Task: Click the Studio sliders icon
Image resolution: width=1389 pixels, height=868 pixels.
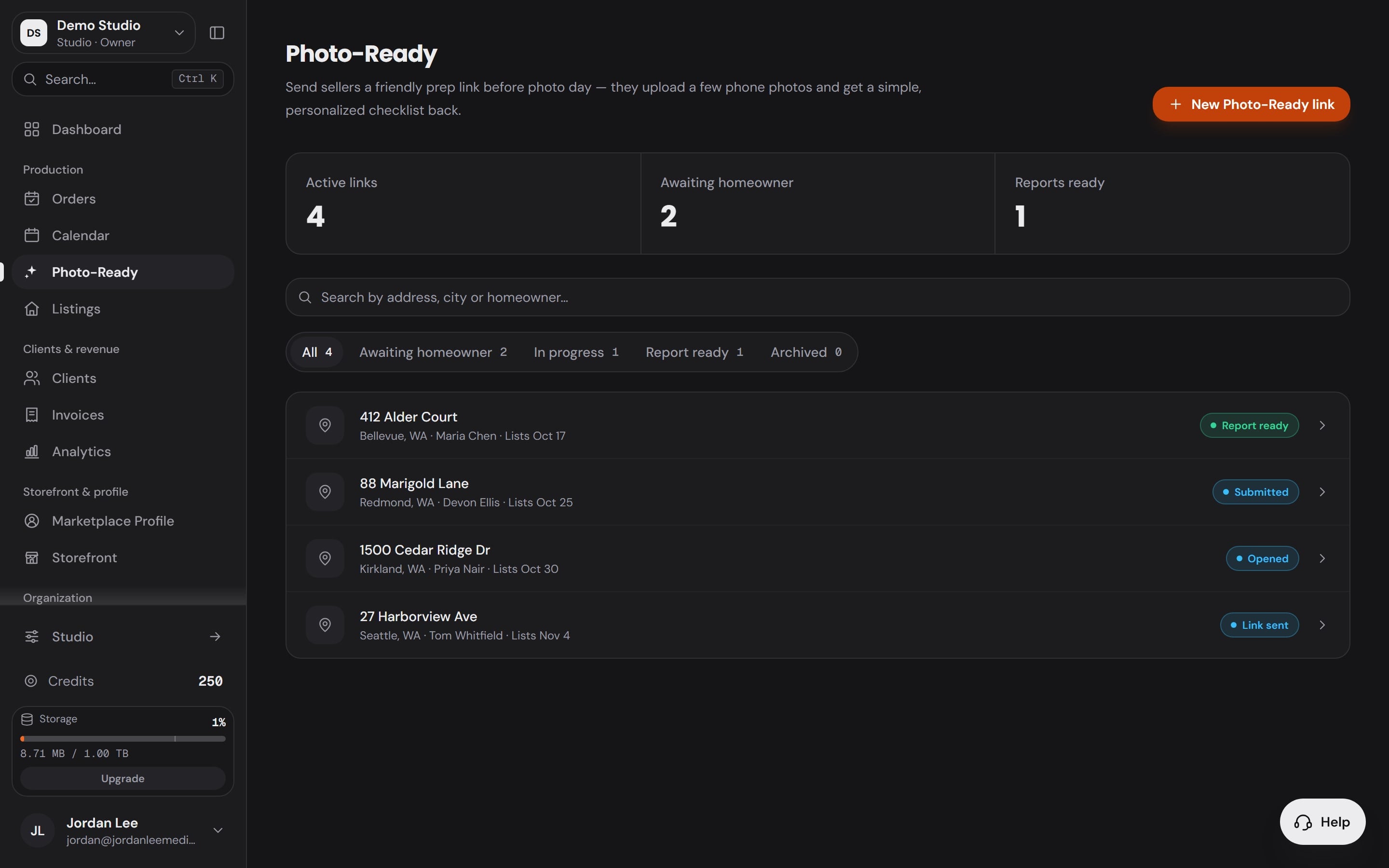Action: pos(31,636)
